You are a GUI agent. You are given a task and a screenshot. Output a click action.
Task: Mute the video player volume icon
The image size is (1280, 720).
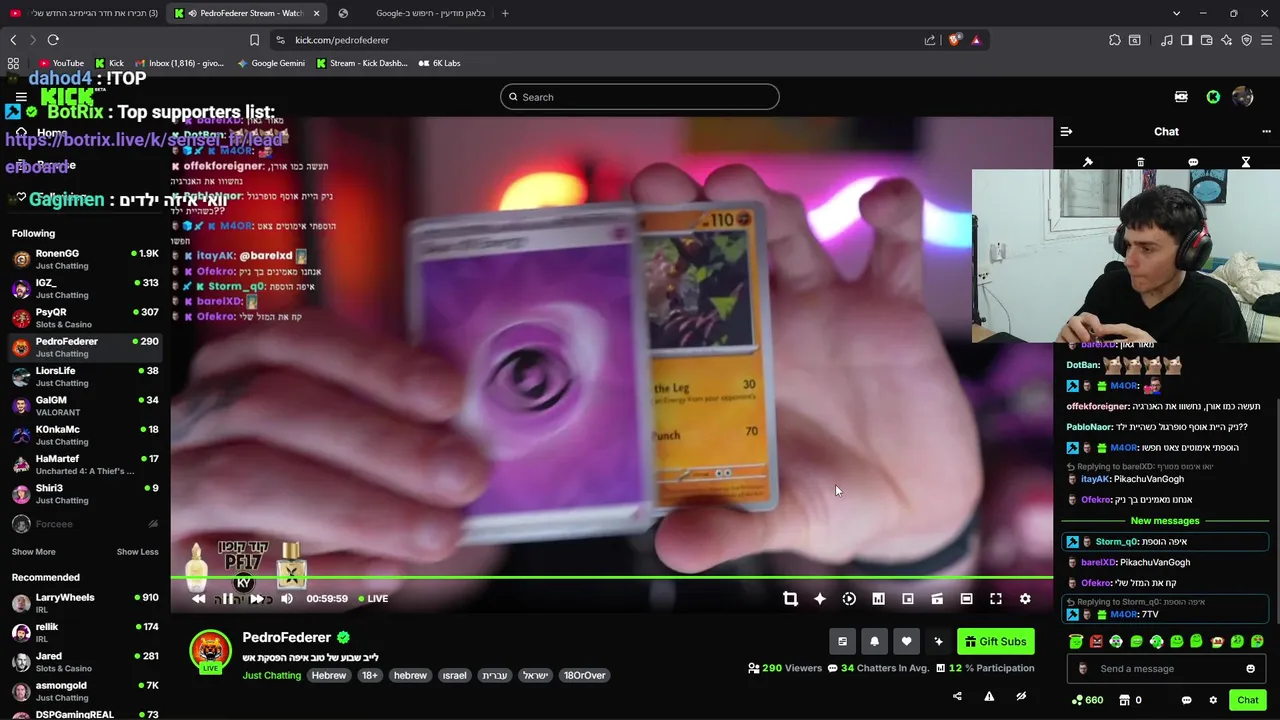pyautogui.click(x=287, y=599)
